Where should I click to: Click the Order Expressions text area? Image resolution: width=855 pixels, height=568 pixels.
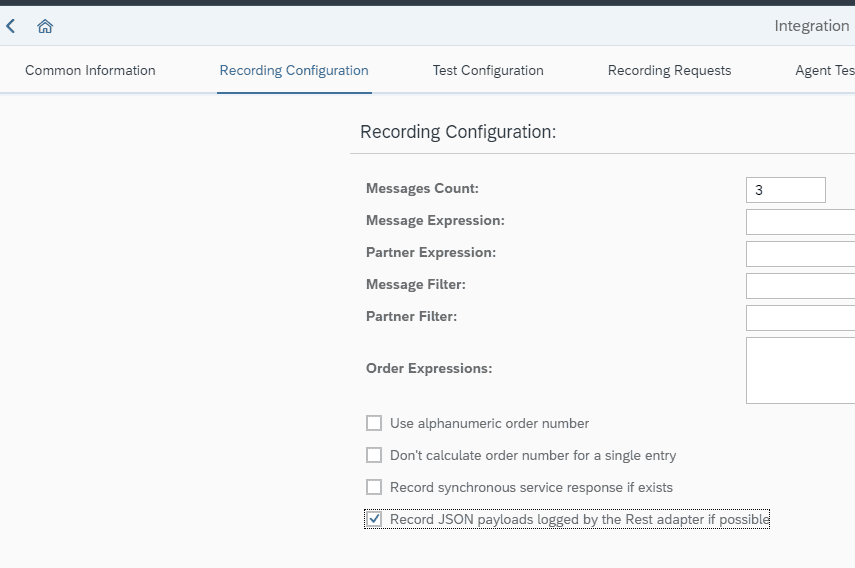pyautogui.click(x=800, y=371)
